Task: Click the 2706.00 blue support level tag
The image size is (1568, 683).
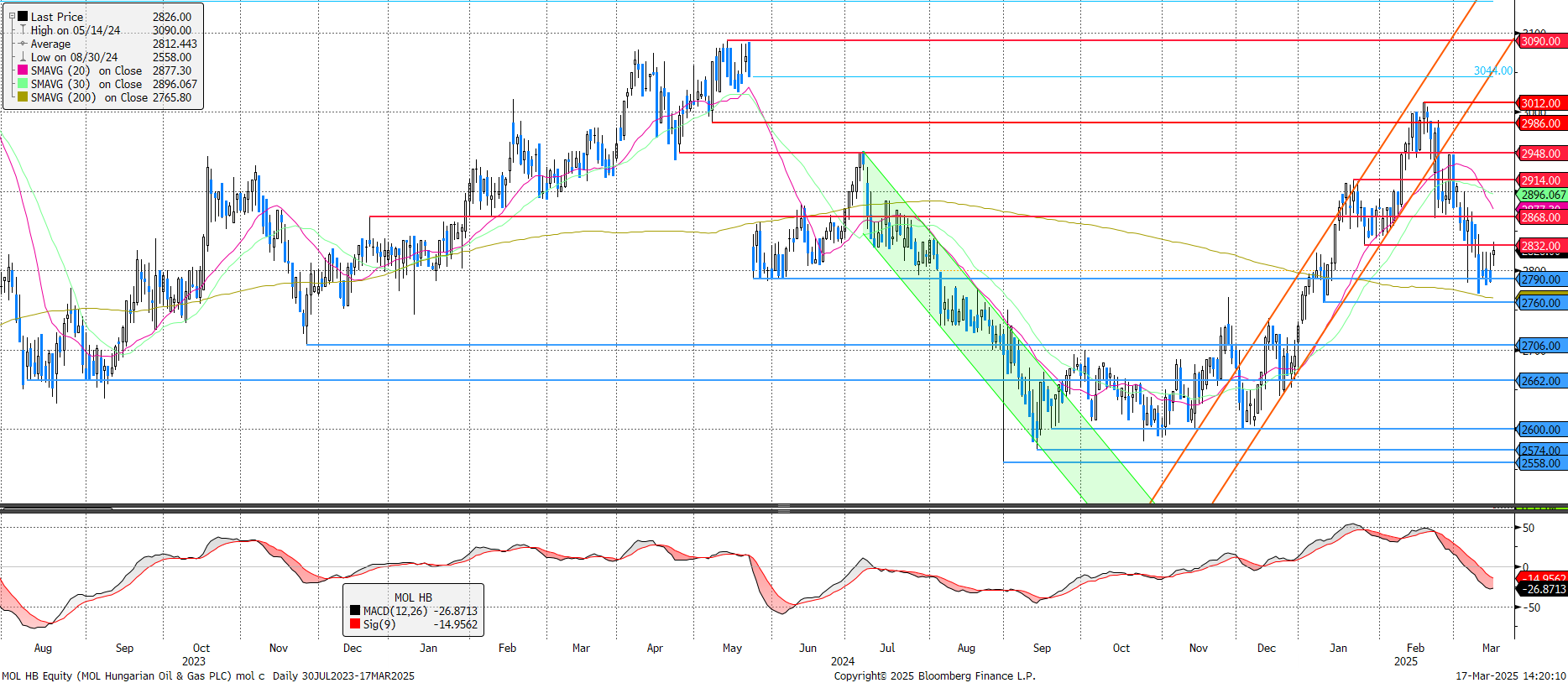Action: (1541, 346)
